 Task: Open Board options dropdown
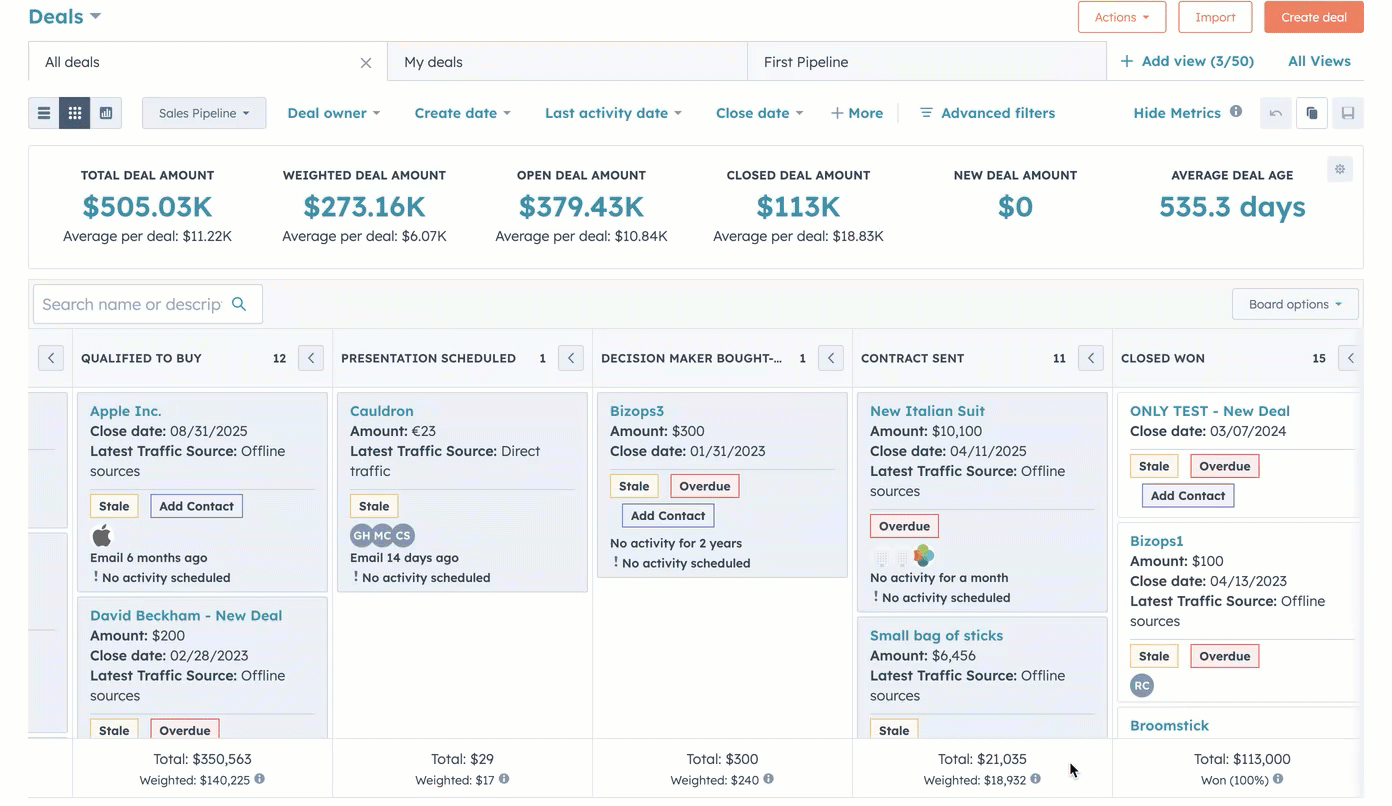tap(1295, 304)
